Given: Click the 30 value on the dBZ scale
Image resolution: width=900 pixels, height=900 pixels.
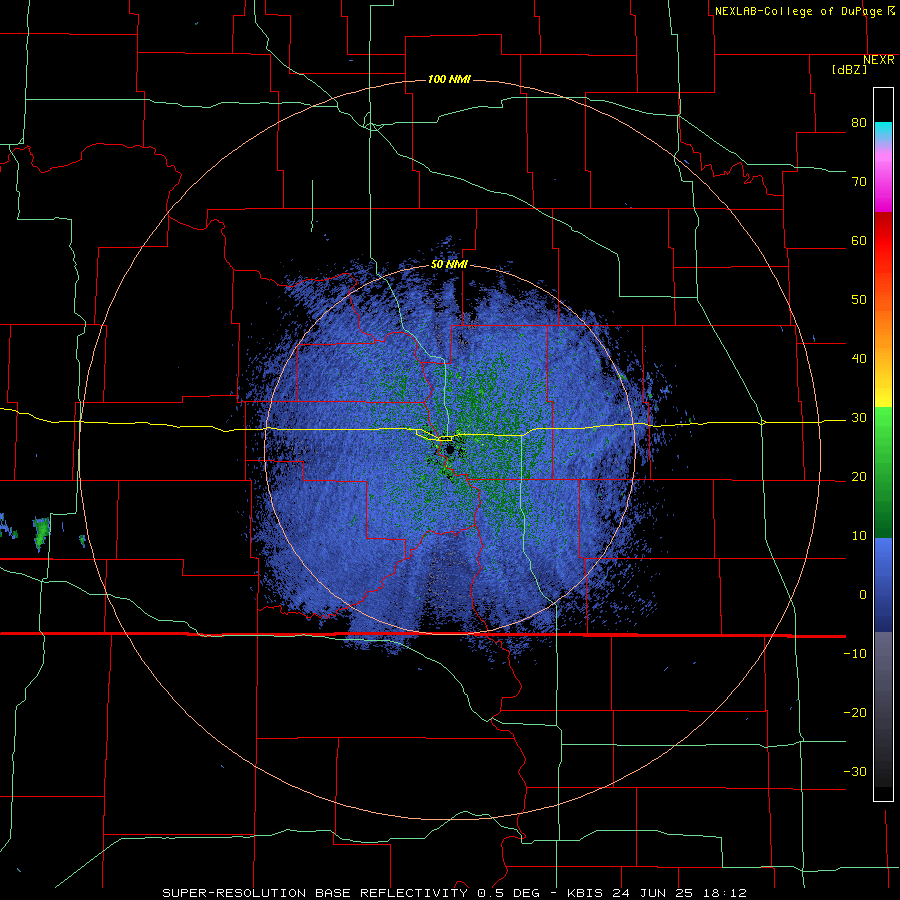Looking at the screenshot, I should tap(859, 418).
